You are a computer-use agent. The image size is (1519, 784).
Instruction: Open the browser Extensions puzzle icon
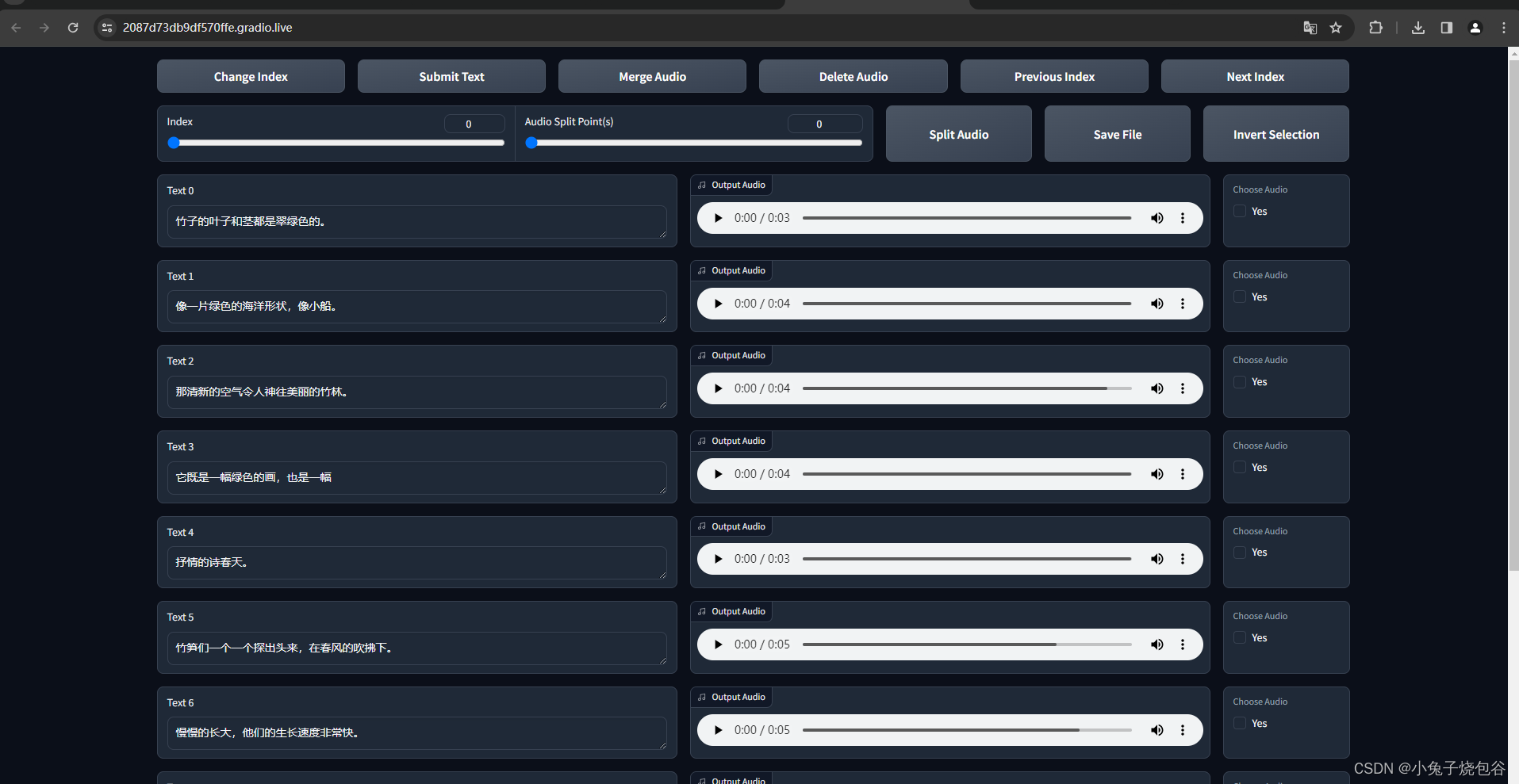click(1375, 28)
